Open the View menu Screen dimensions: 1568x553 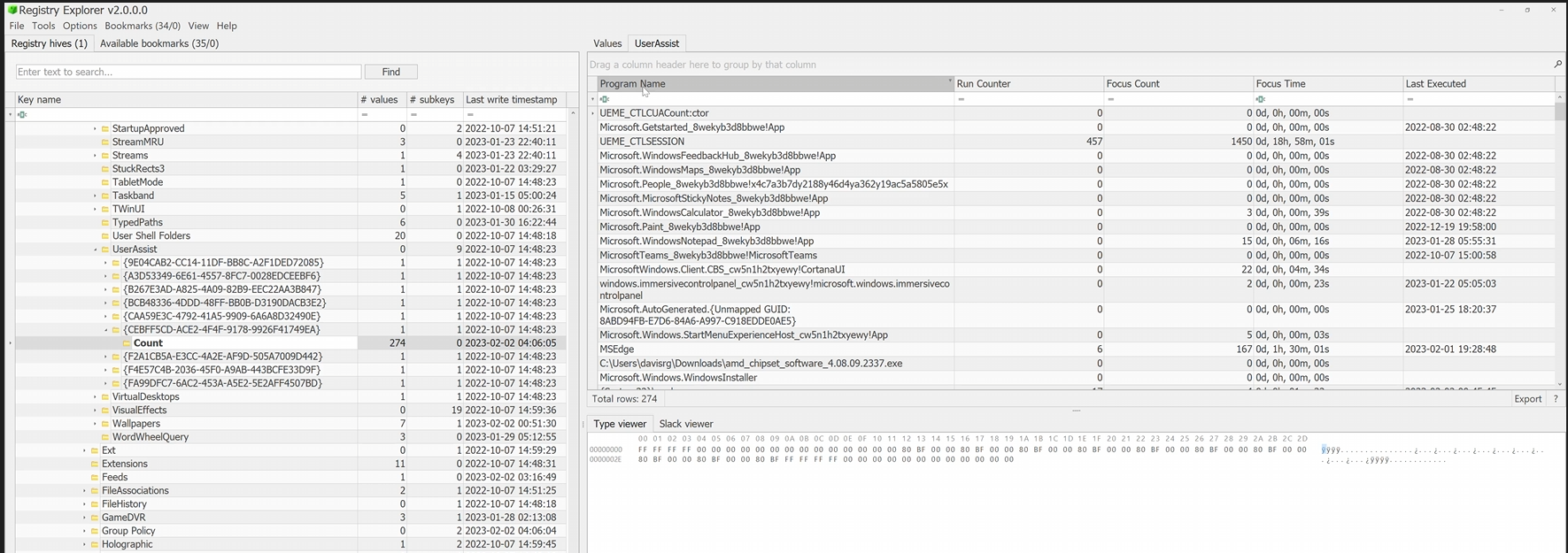(198, 26)
